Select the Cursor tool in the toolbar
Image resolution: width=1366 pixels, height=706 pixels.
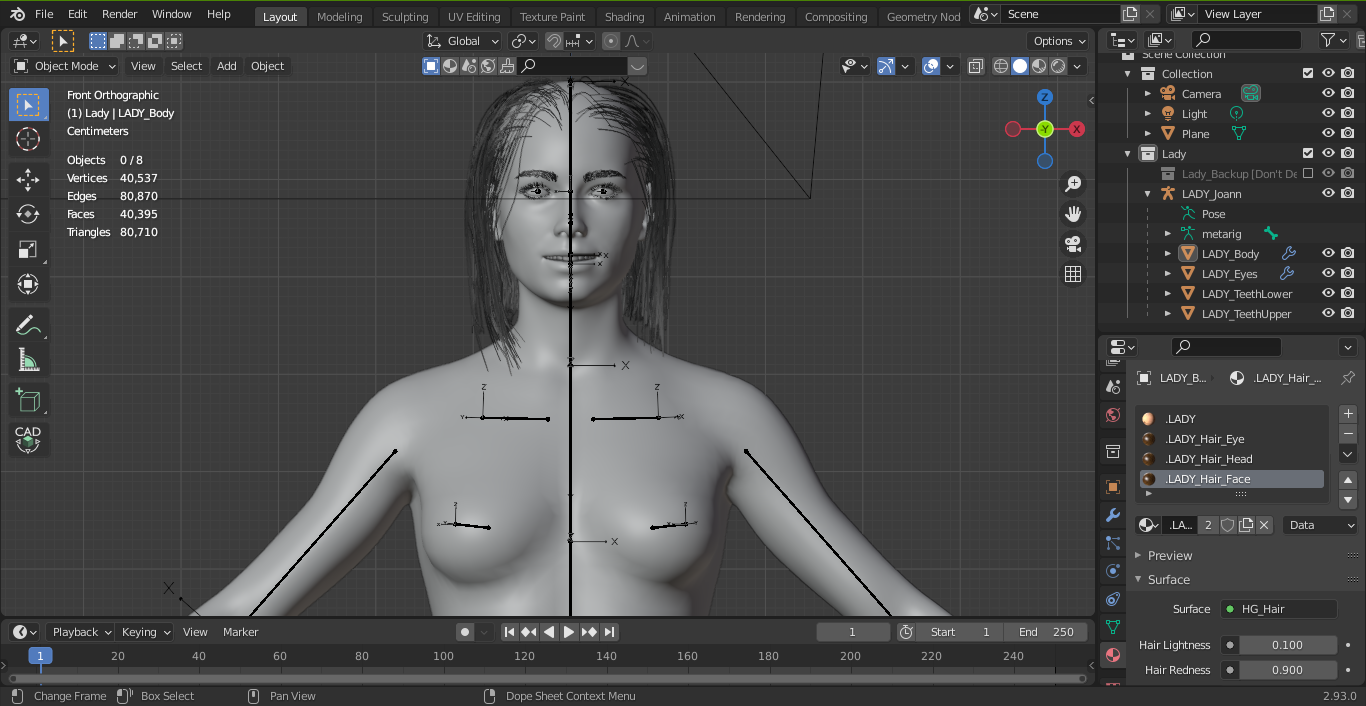click(x=28, y=140)
